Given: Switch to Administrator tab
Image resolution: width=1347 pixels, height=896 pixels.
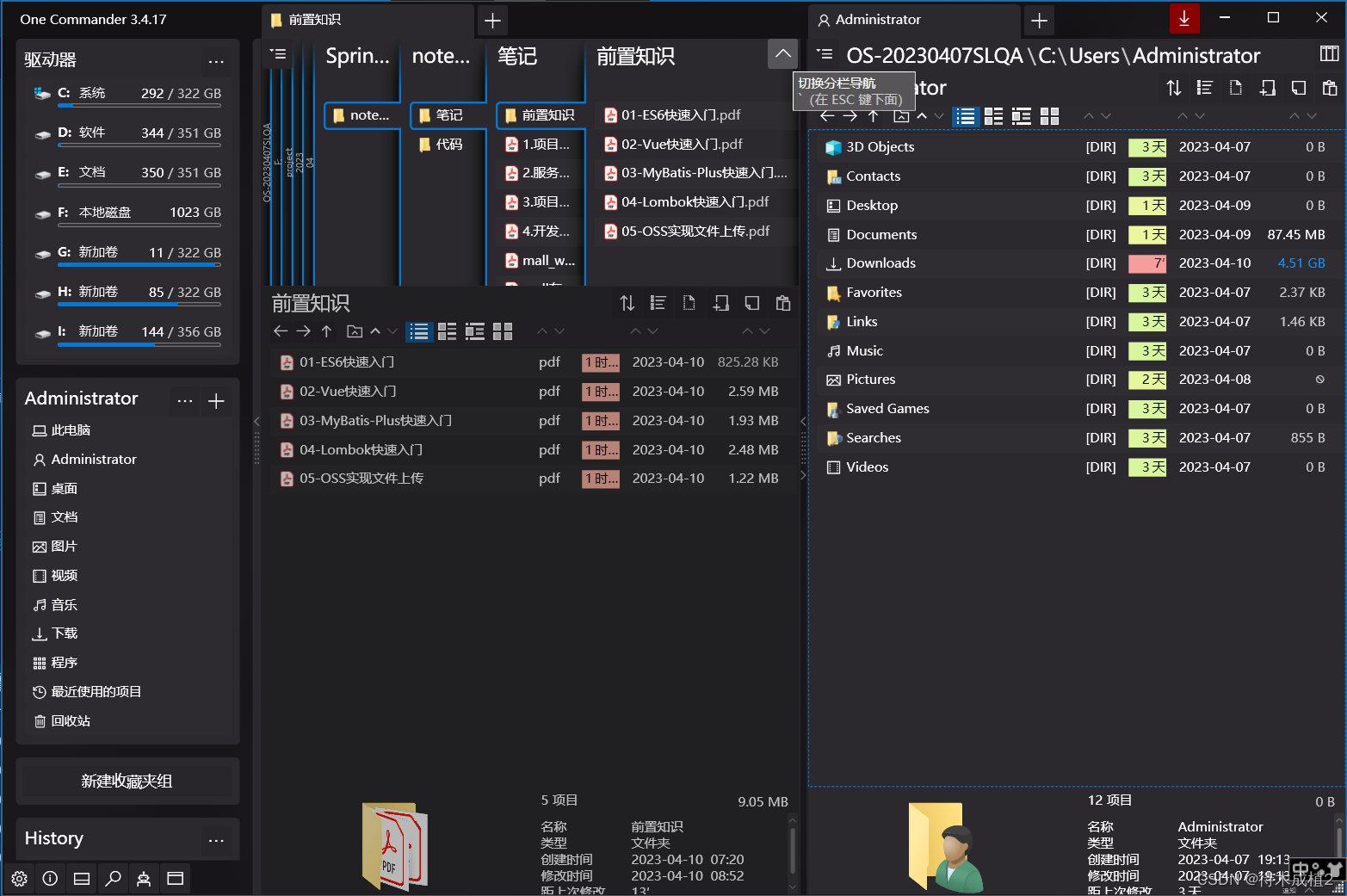Looking at the screenshot, I should (914, 20).
